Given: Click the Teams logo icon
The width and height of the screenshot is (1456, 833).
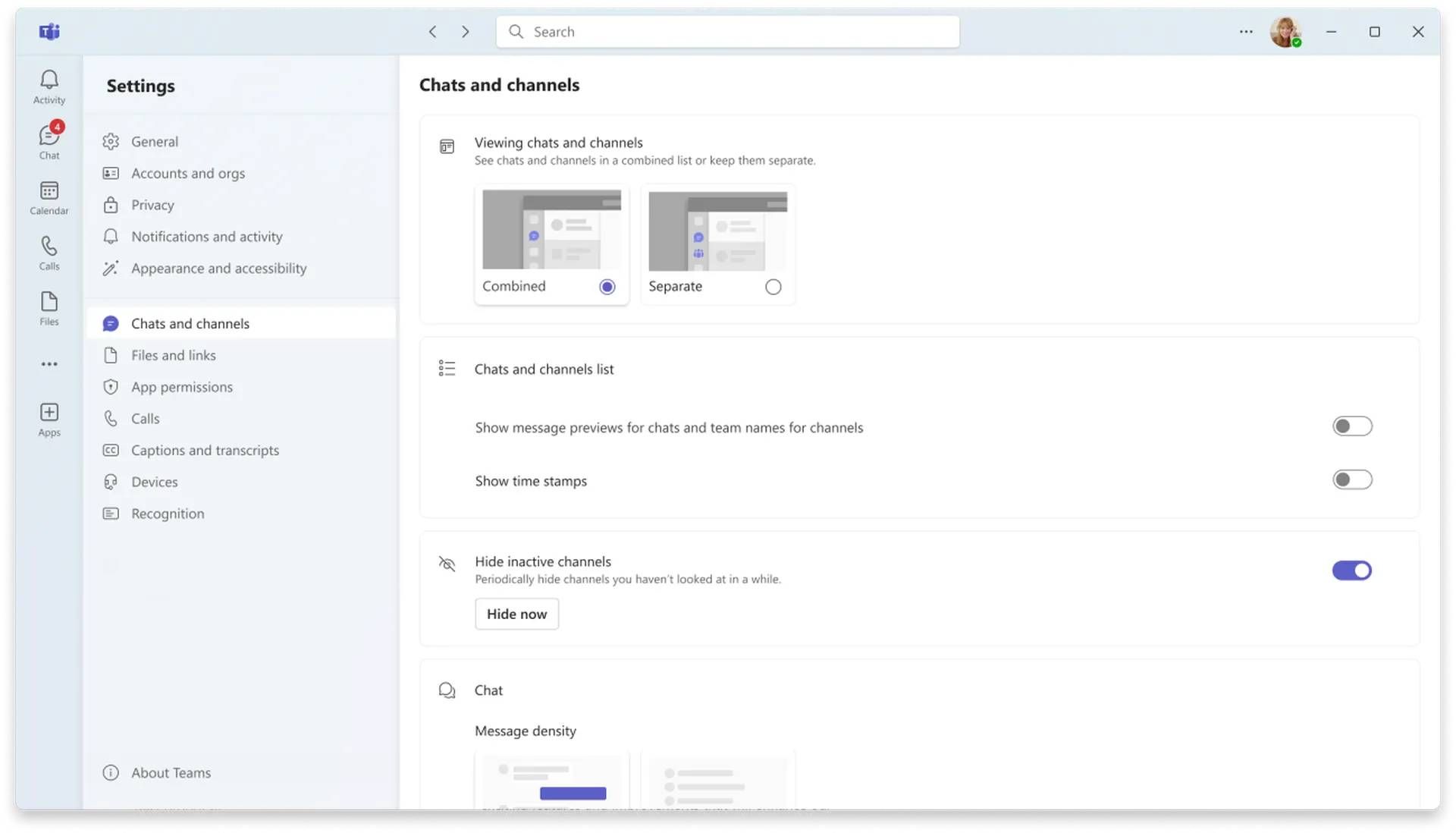Looking at the screenshot, I should pos(49,31).
